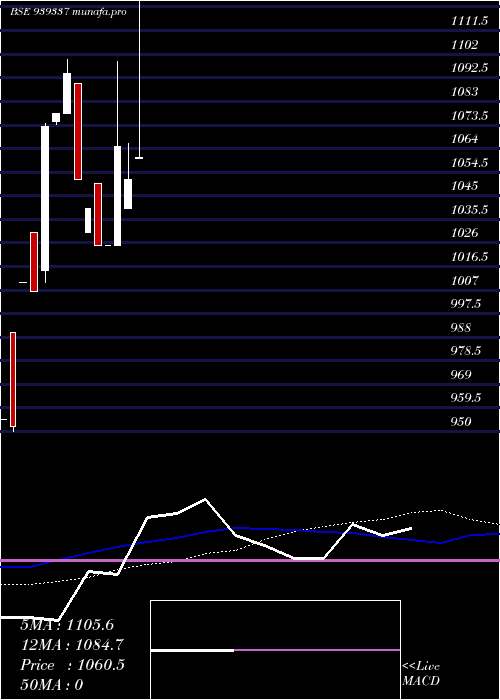Click the Price : 1060.5 value
This screenshot has height=700, width=500.
click(x=72, y=665)
